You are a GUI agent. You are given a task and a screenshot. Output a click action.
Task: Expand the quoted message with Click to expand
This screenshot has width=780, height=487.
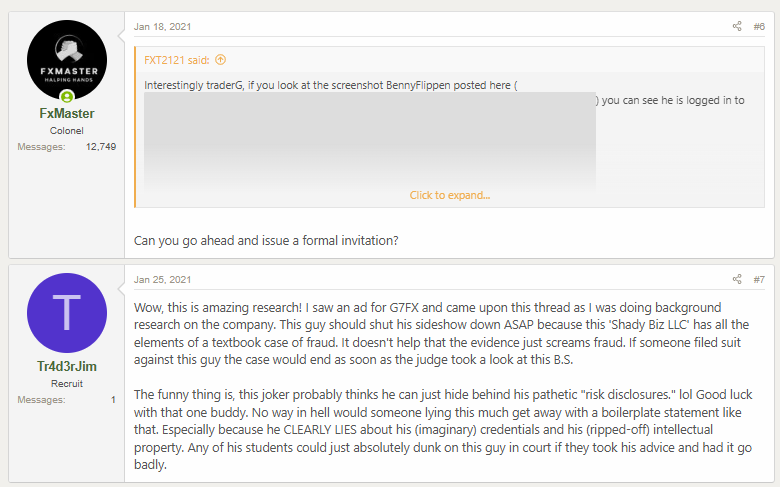pos(450,195)
